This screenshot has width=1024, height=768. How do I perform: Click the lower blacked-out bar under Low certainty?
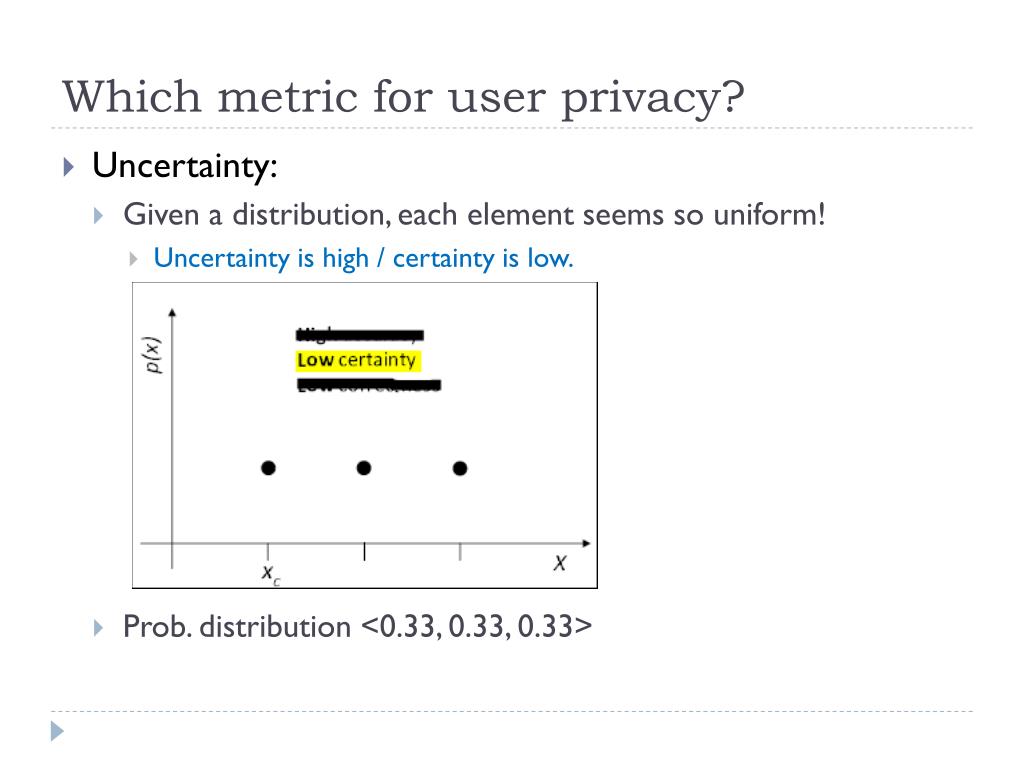tap(369, 385)
